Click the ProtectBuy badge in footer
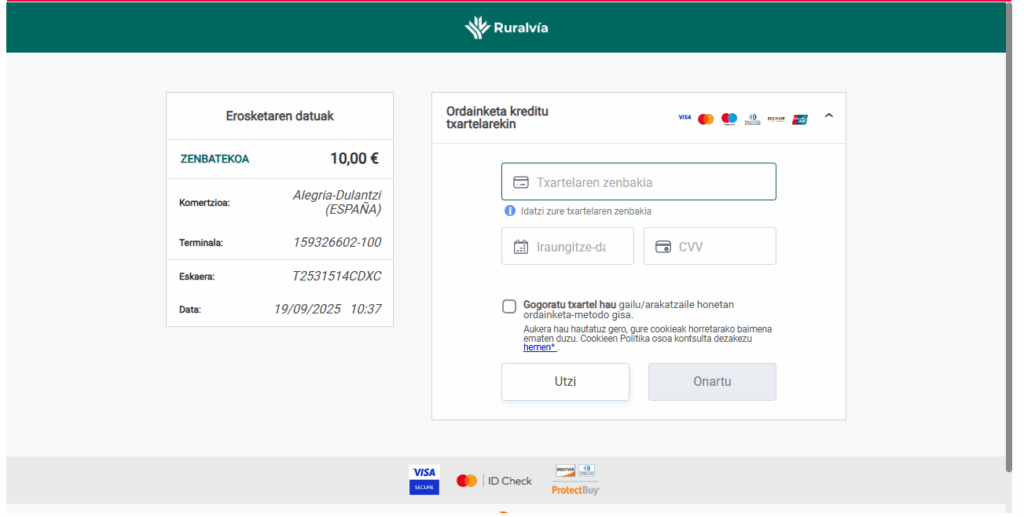1024x517 pixels. (575, 480)
